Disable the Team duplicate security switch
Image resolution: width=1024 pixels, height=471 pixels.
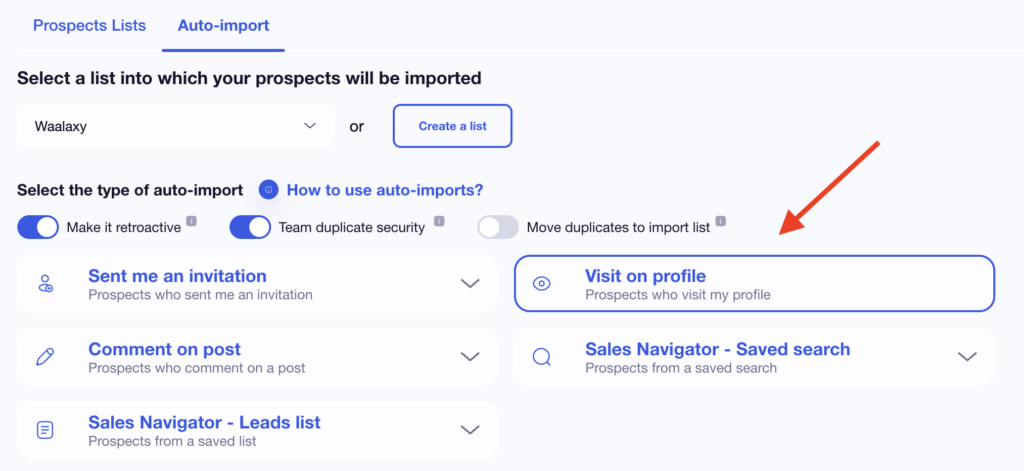click(x=250, y=227)
